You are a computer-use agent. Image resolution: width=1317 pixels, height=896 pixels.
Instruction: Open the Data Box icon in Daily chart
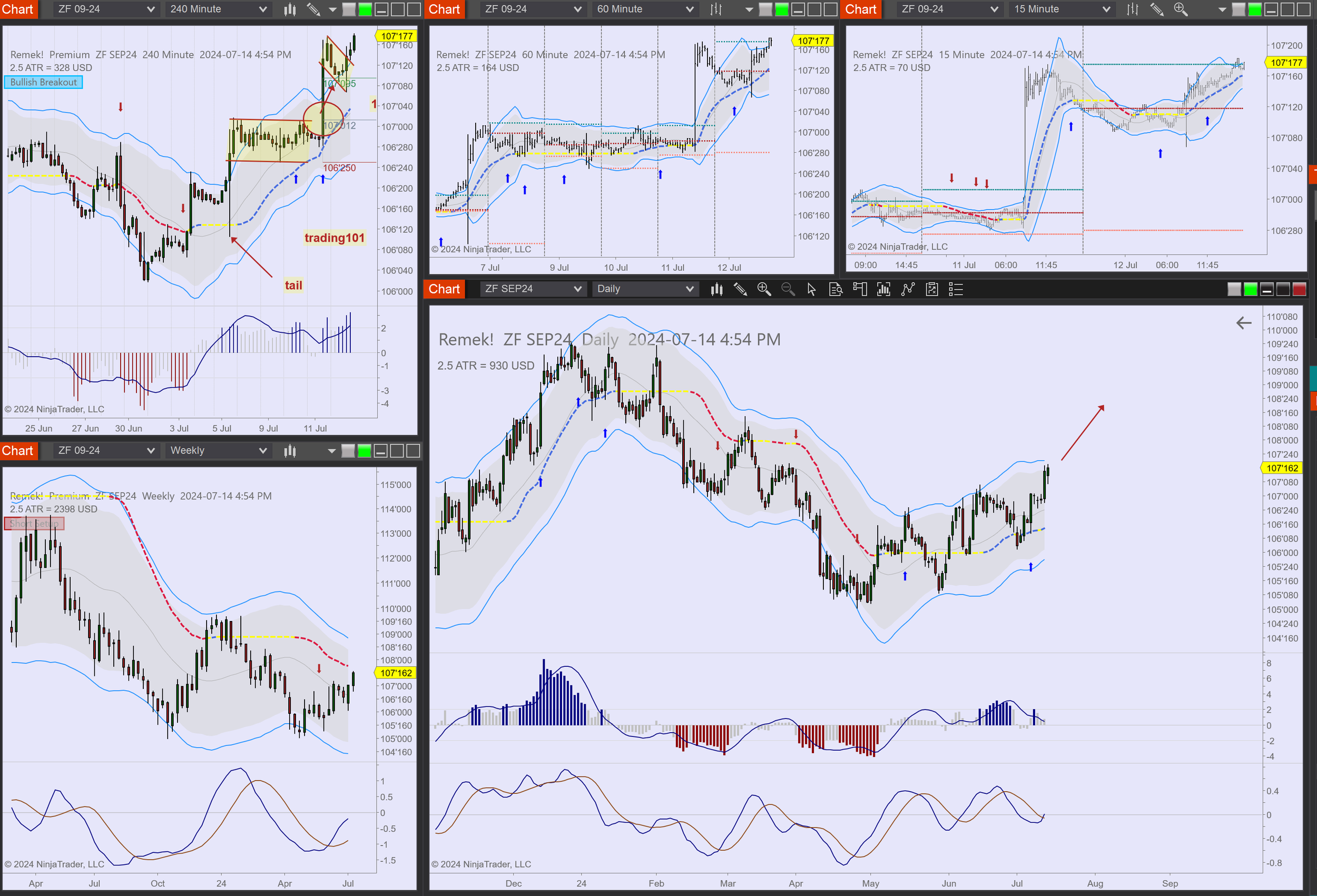click(x=836, y=289)
